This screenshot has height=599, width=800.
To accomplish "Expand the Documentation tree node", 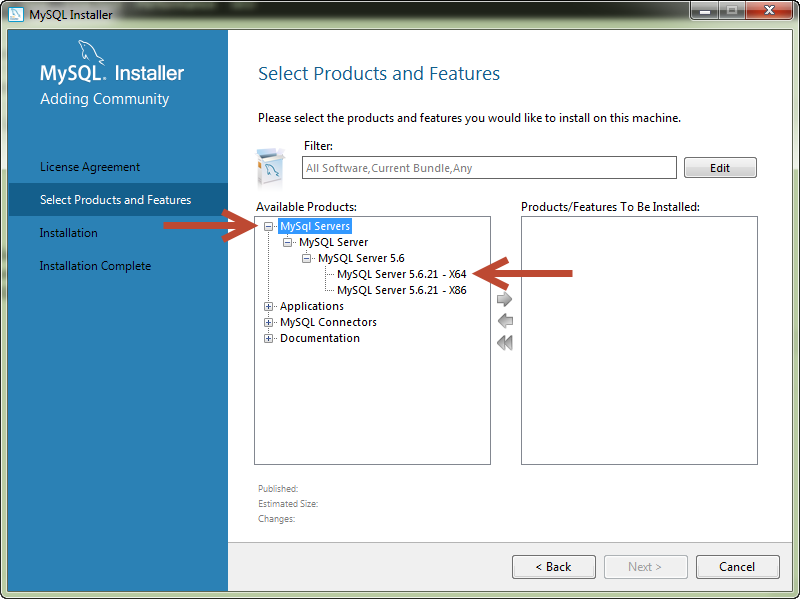I will [x=268, y=338].
